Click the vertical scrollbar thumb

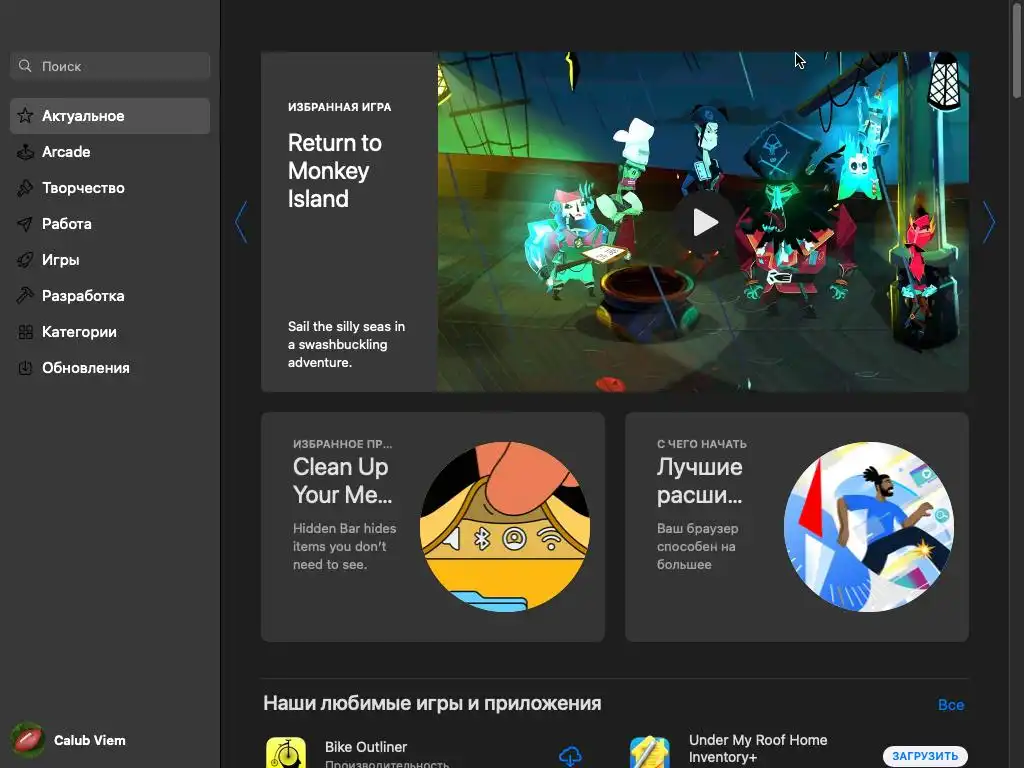[x=1017, y=51]
